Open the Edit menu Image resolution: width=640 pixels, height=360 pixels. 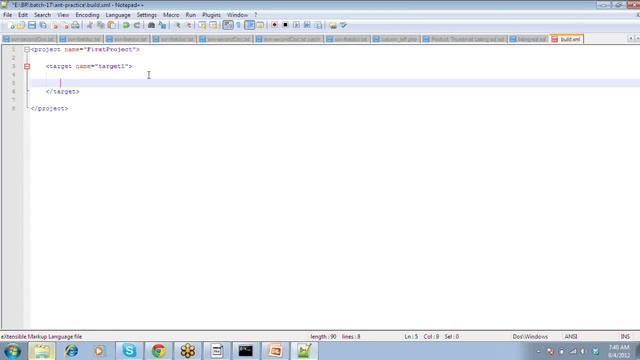click(23, 15)
